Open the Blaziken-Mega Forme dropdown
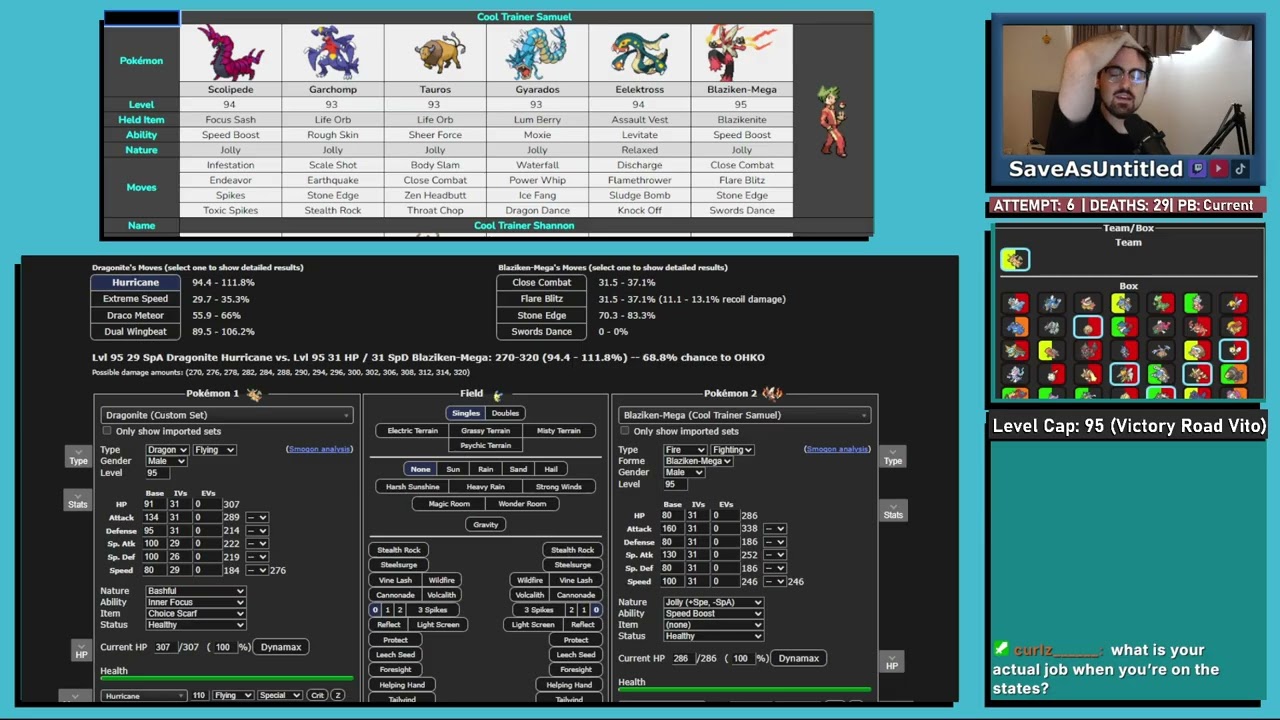This screenshot has height=720, width=1280. click(699, 461)
